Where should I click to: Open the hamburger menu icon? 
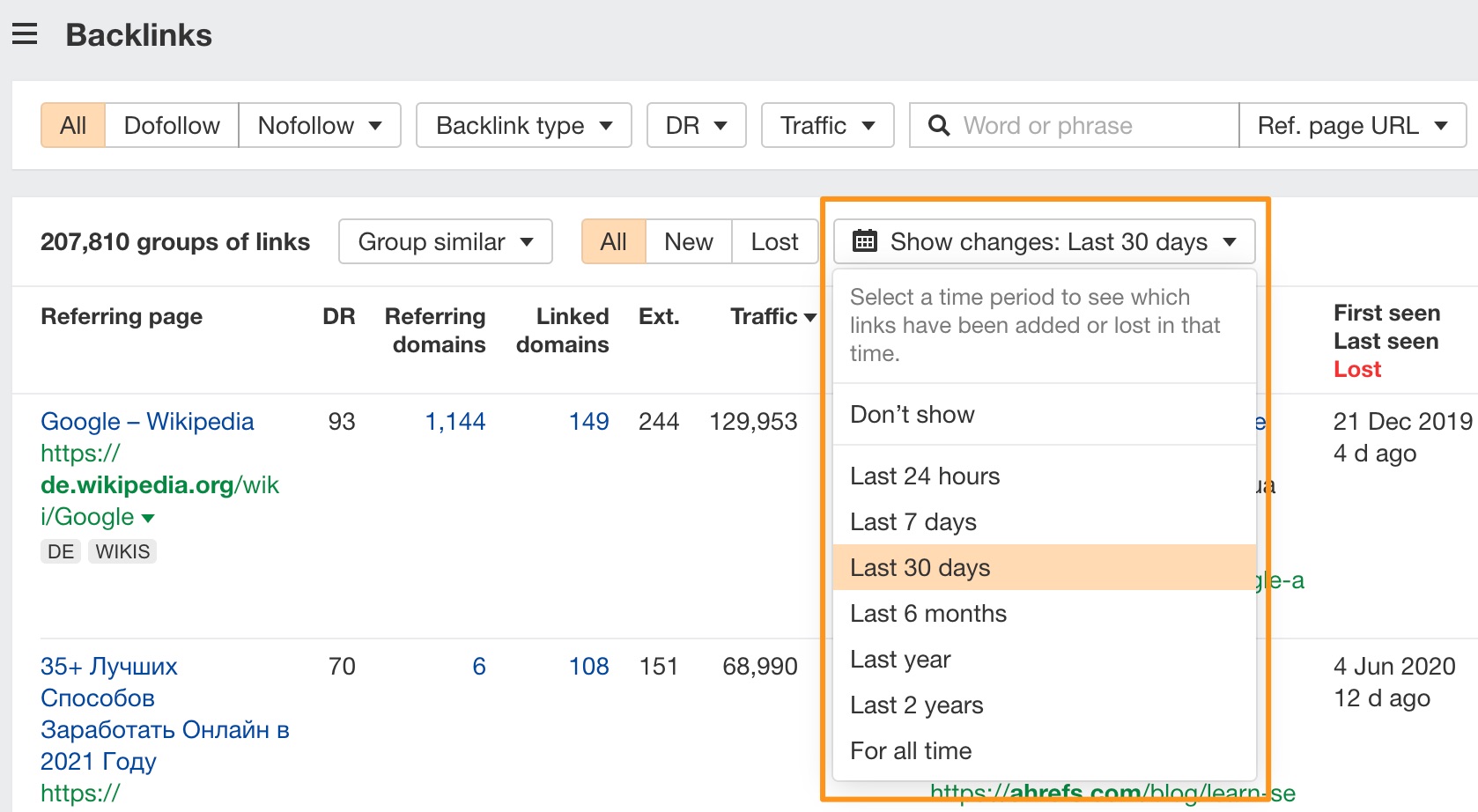(25, 34)
